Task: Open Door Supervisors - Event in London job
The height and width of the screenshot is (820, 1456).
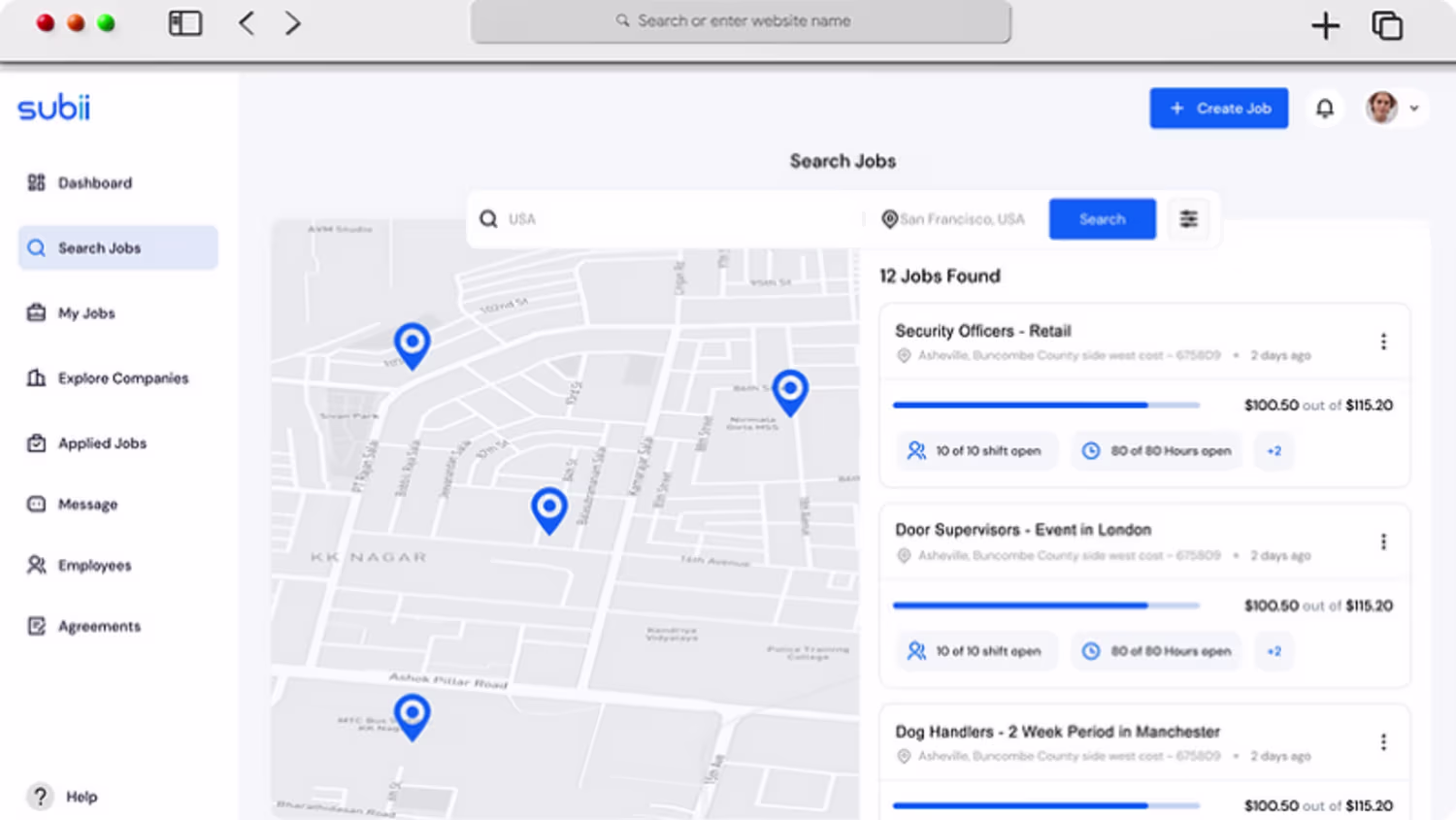Action: click(1023, 530)
